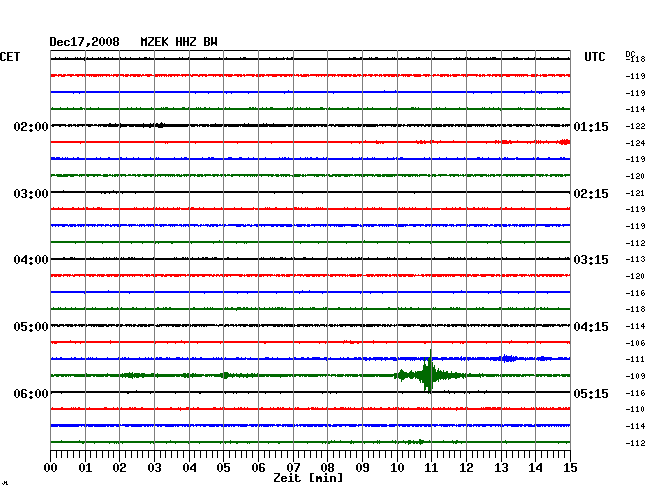Click the MZEK HHZ BW station title
650x494 pixels.
[x=179, y=42]
